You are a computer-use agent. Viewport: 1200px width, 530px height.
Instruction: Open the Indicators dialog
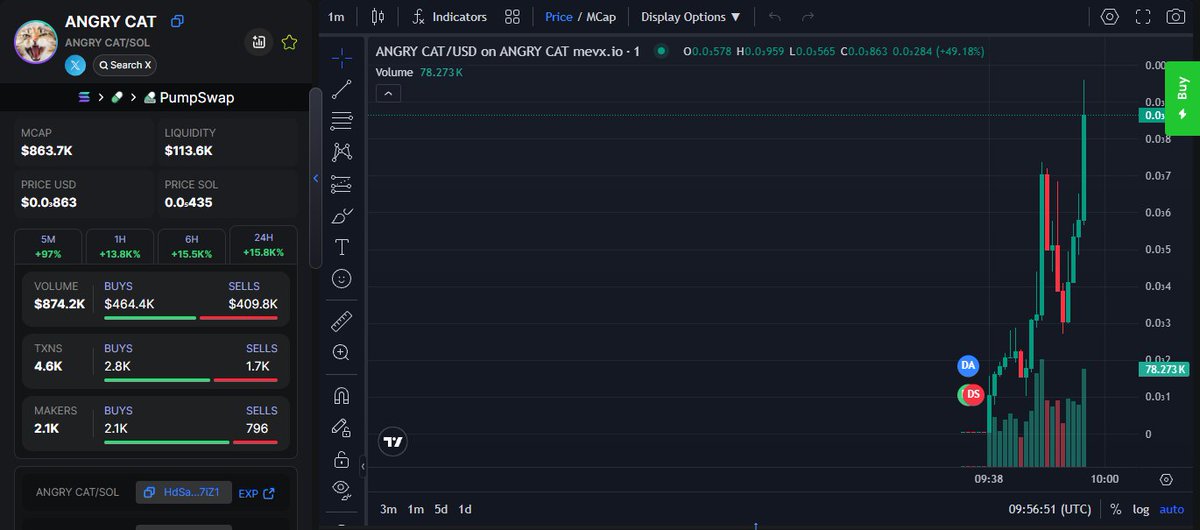coord(450,17)
